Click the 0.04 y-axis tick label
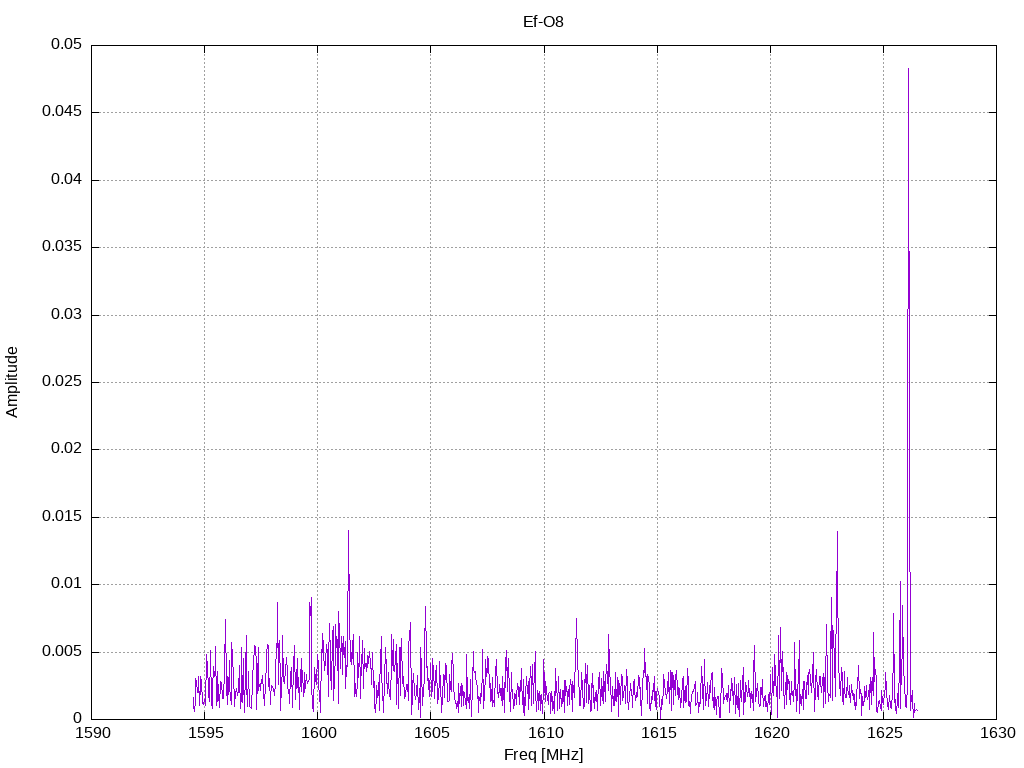 click(67, 180)
